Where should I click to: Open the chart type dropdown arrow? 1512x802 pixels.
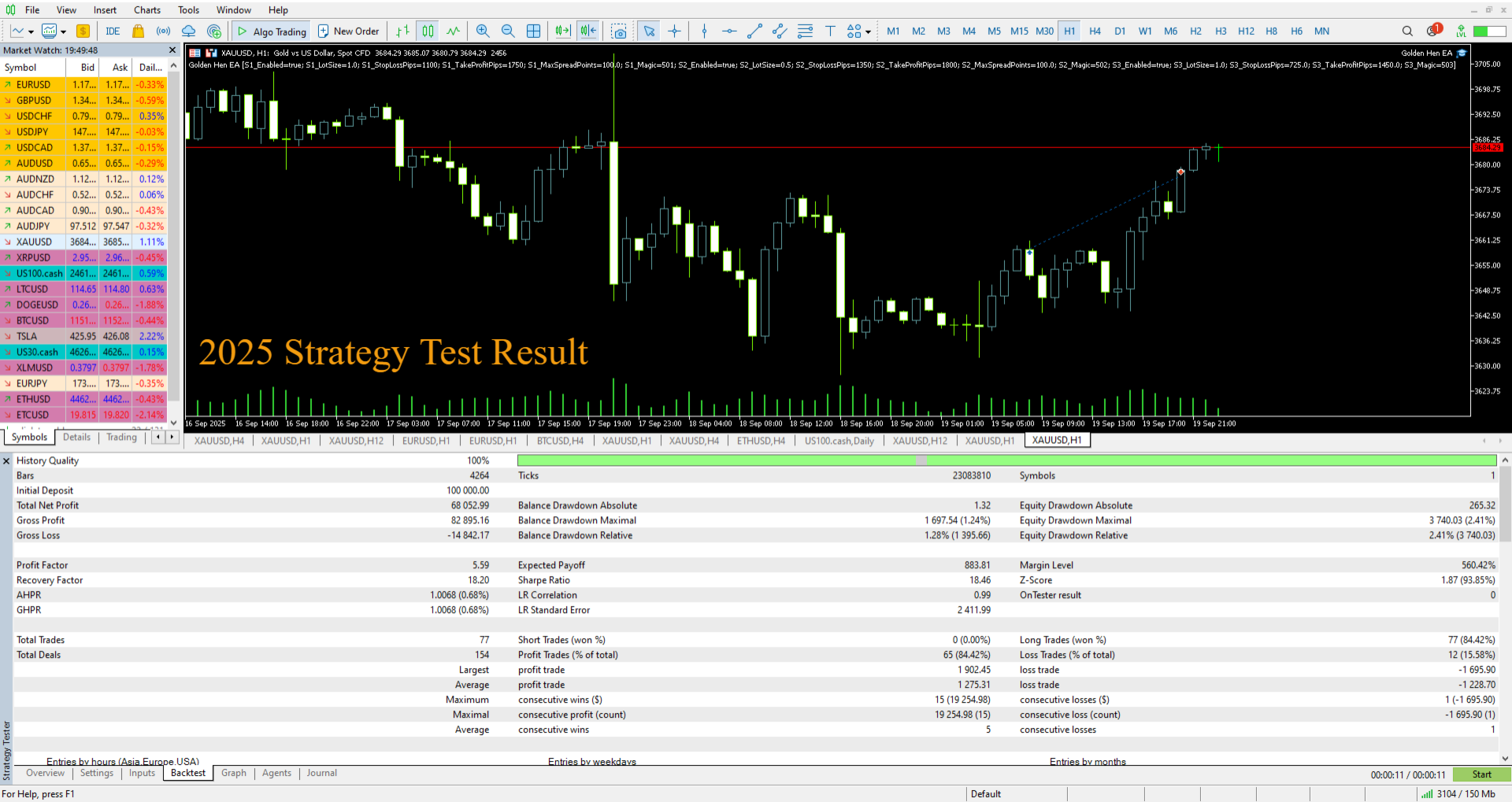point(31,31)
